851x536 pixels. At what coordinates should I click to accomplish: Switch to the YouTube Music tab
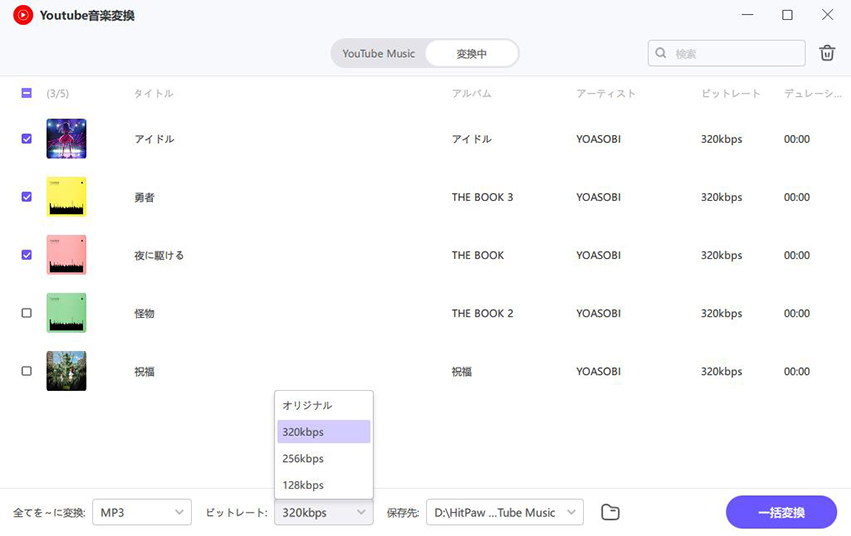pyautogui.click(x=379, y=54)
